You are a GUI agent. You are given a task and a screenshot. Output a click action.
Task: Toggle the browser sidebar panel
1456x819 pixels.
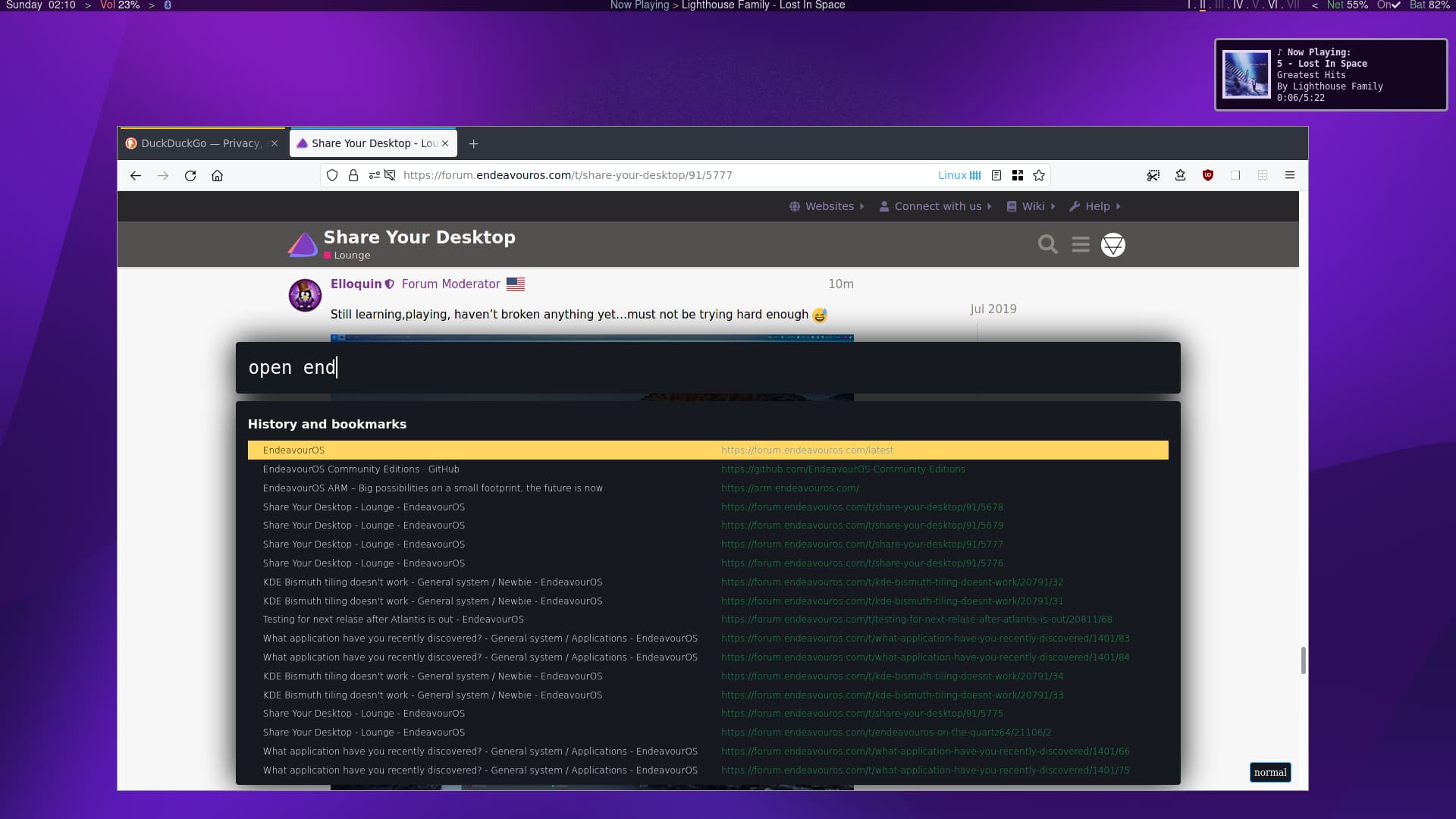1236,175
